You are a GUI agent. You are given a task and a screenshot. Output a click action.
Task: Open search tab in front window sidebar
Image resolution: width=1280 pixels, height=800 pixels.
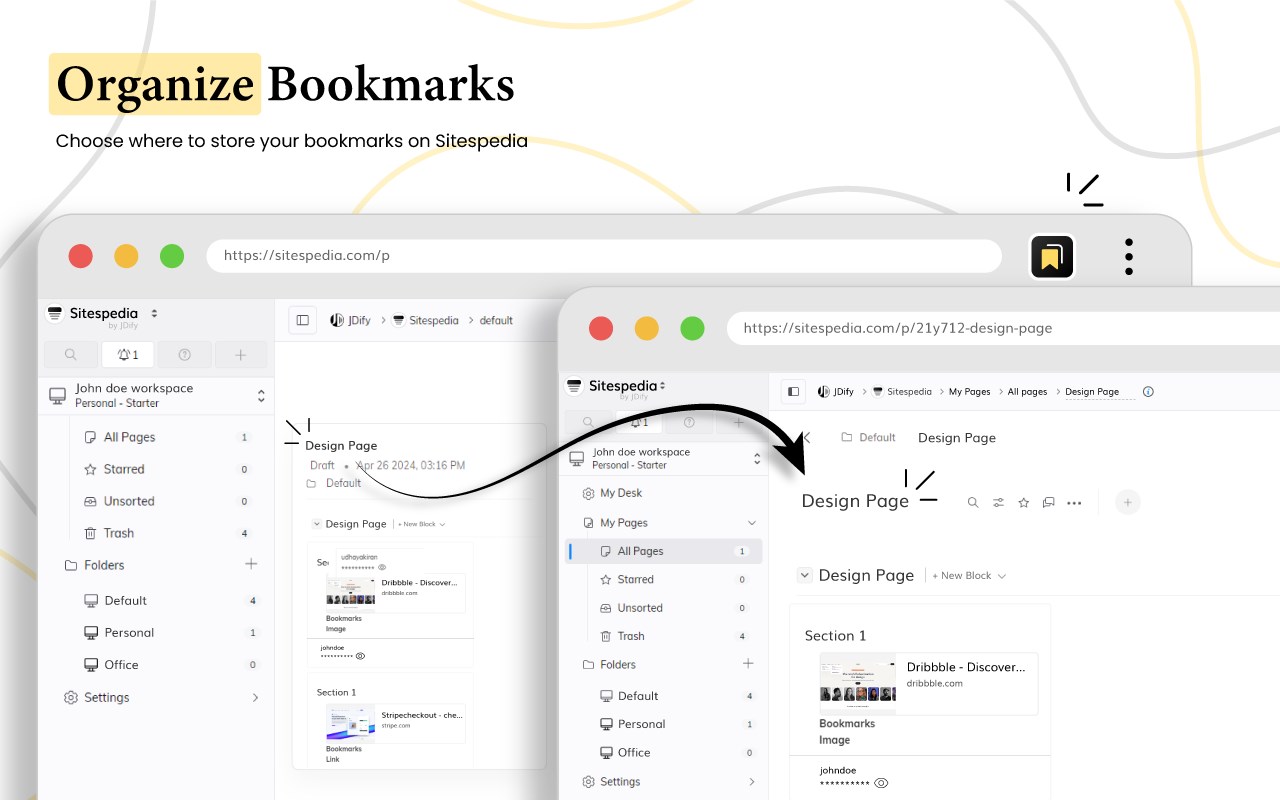click(589, 422)
